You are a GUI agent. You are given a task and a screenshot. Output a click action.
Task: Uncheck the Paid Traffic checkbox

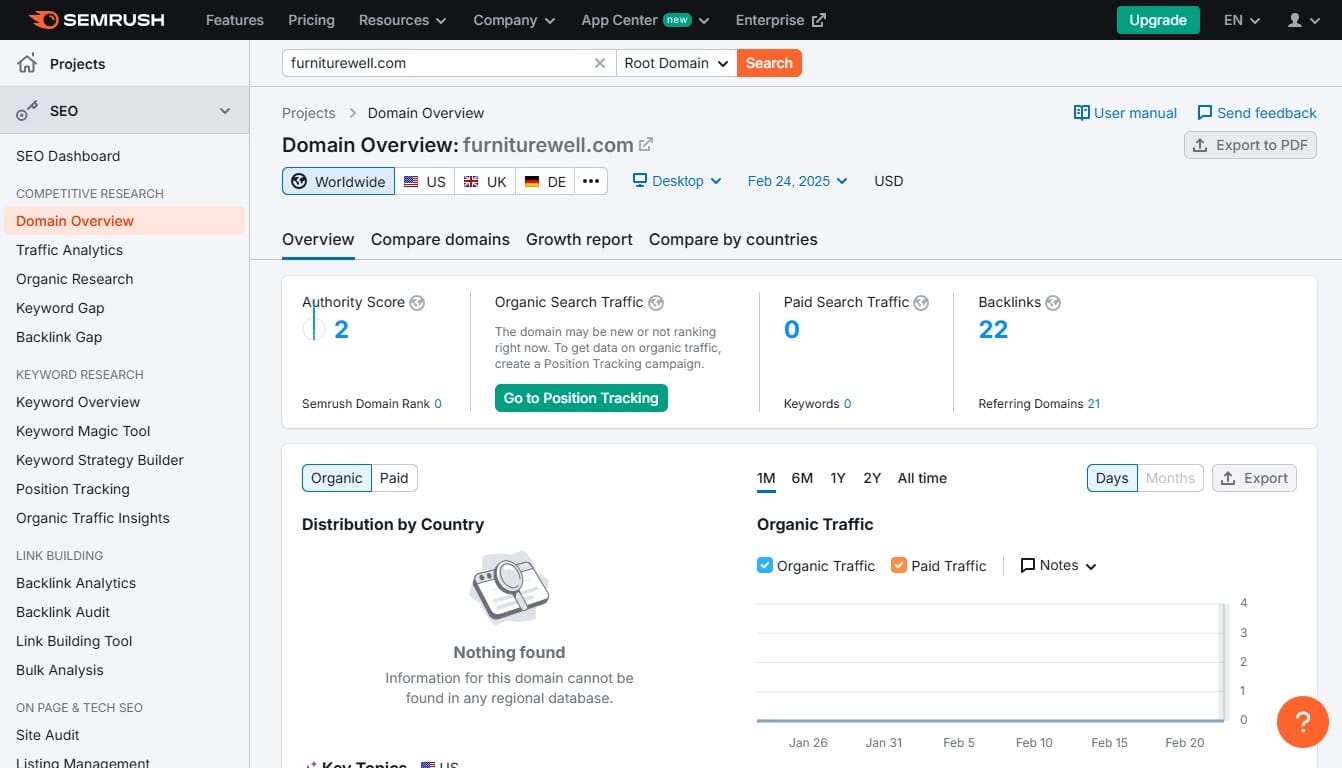coord(899,565)
